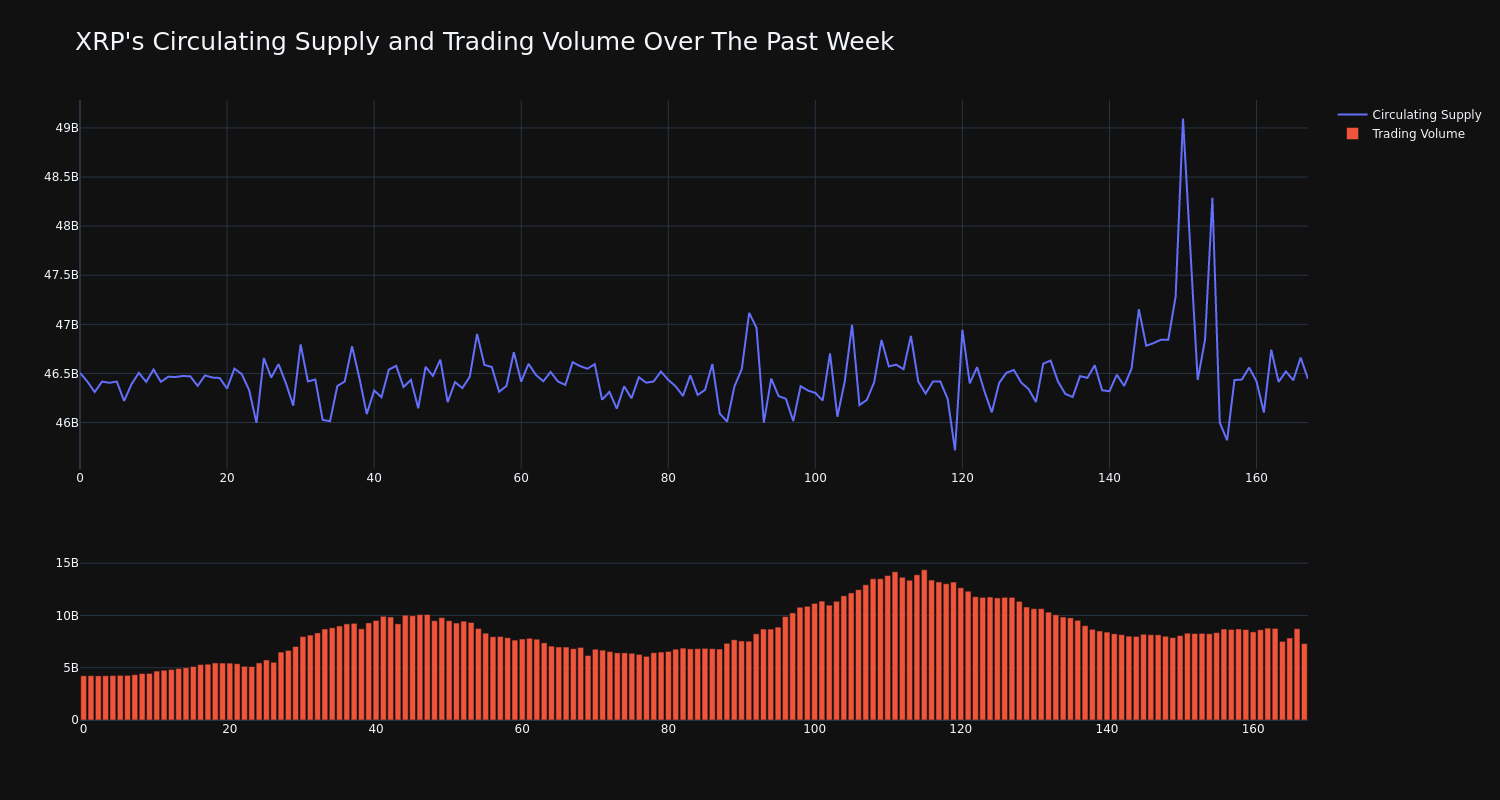Click x-axis label 140 on volume chart
The width and height of the screenshot is (1500, 800).
coord(1107,729)
